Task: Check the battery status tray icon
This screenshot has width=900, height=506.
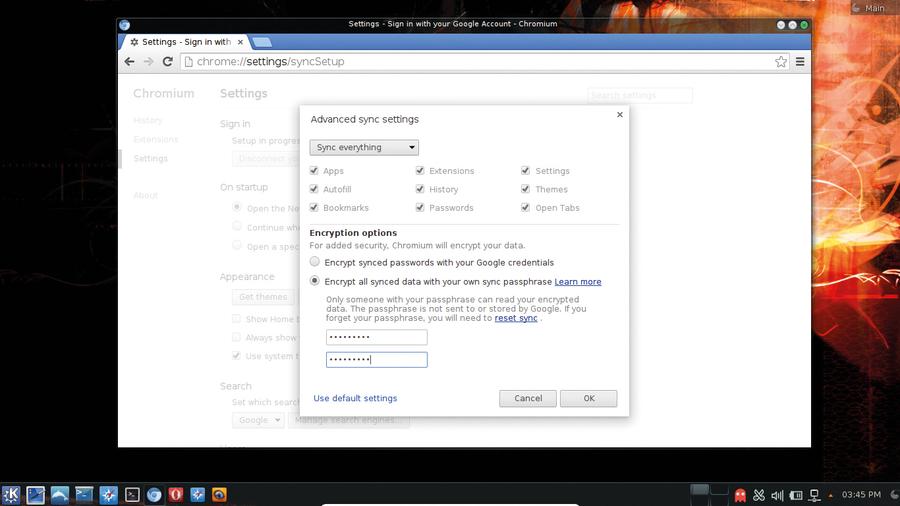Action: pos(796,495)
